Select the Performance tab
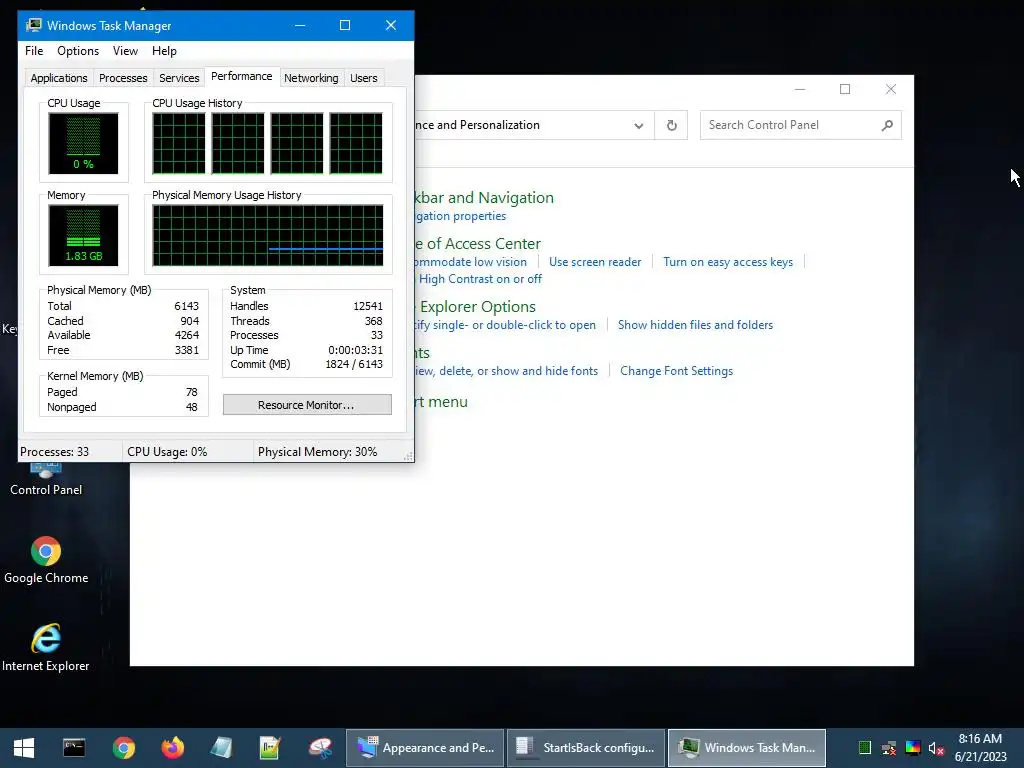This screenshot has width=1024, height=768. coord(242,76)
